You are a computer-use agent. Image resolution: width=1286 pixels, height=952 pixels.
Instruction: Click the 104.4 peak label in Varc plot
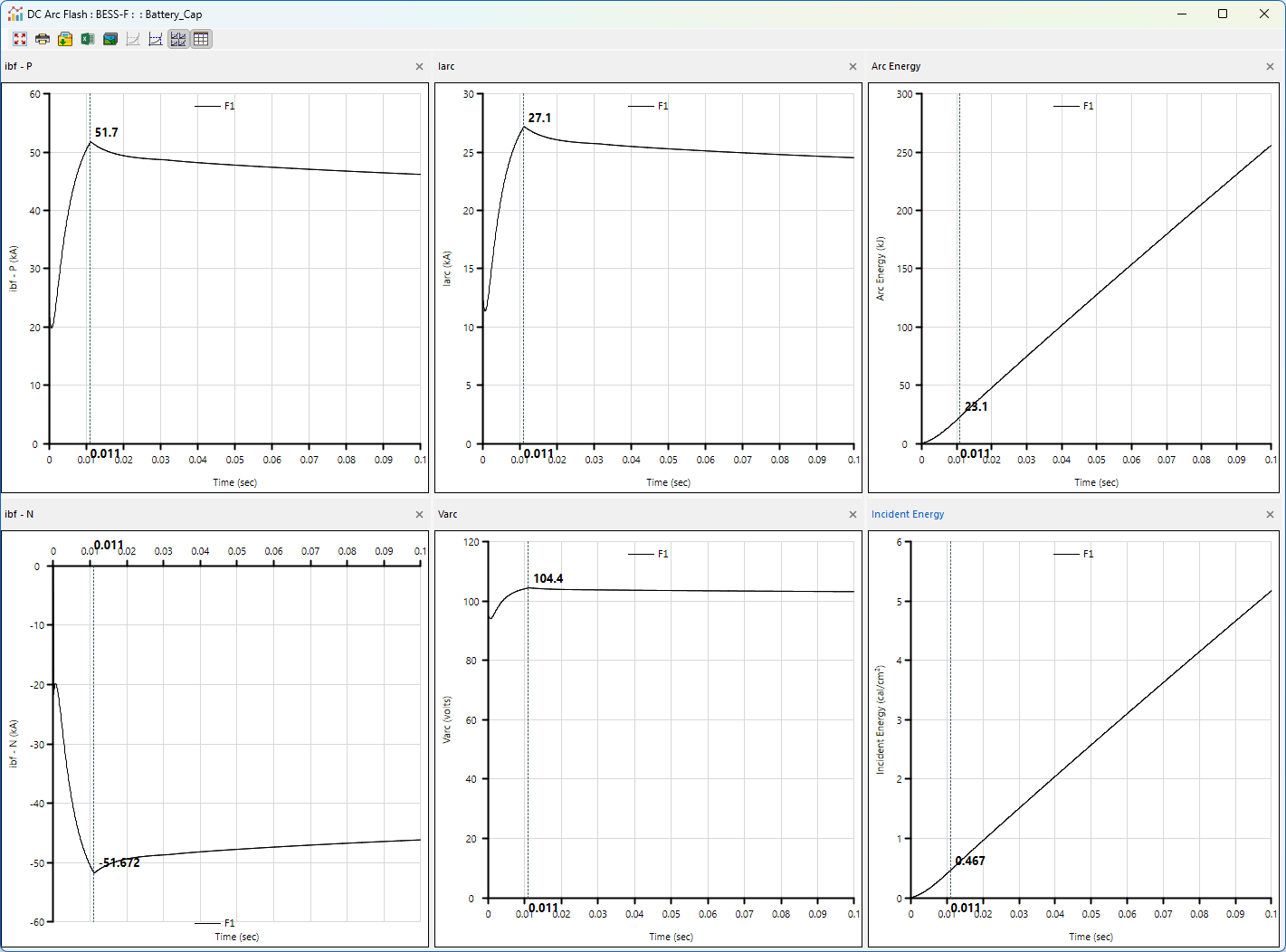[548, 578]
